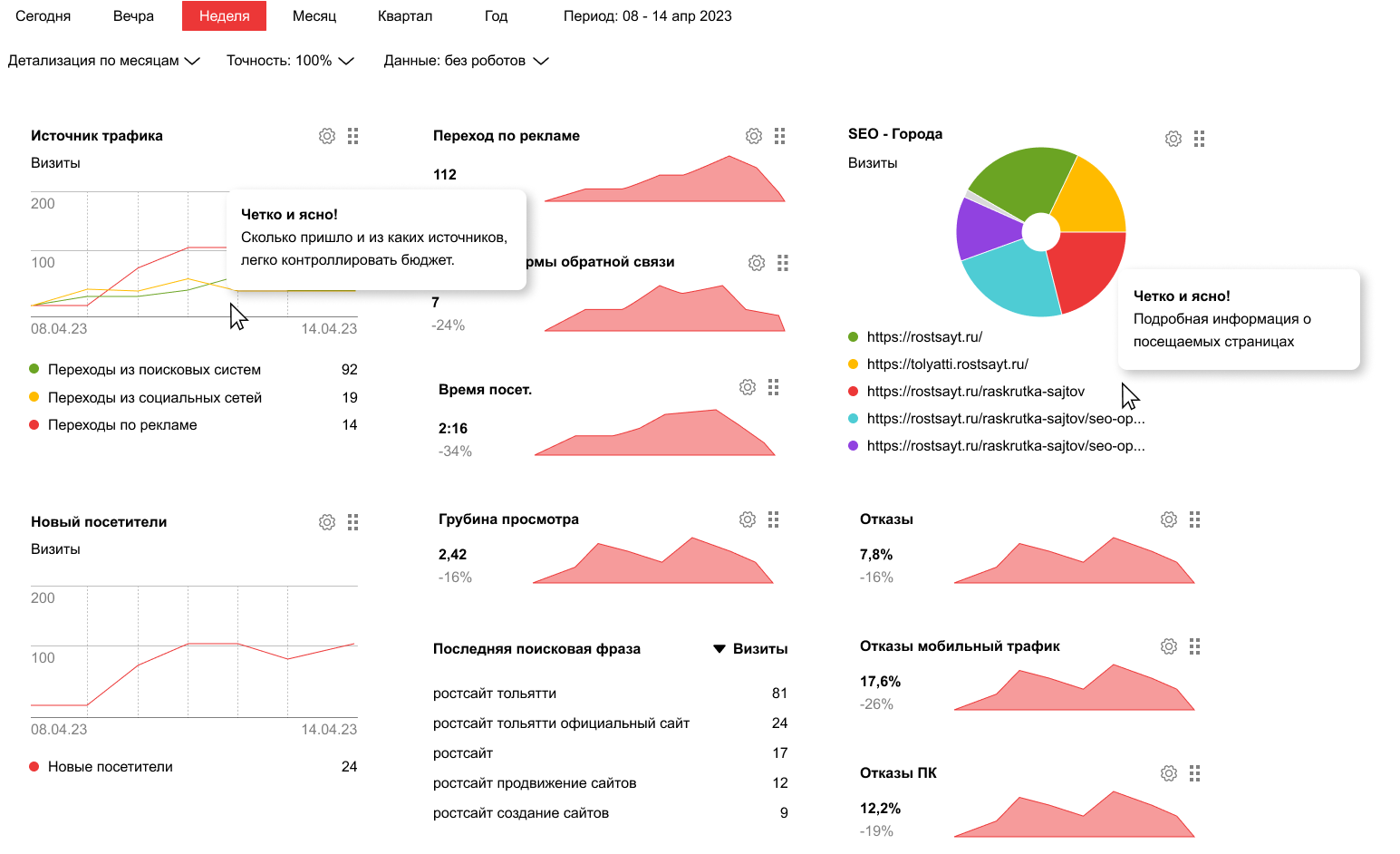Open the https://tolyatti.rostsayt.ru/ link

947,364
